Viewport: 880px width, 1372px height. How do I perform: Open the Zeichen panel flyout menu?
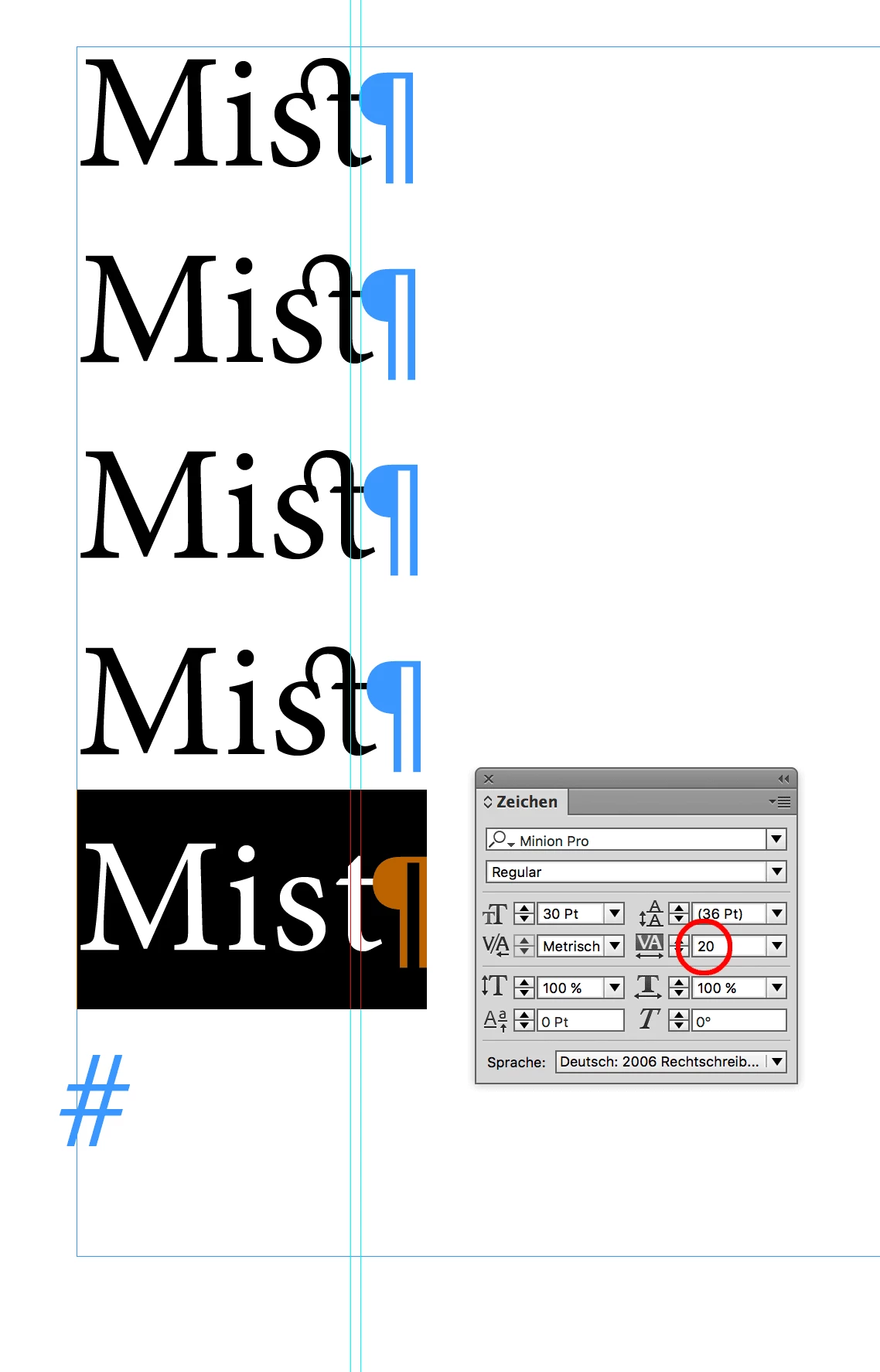(780, 802)
